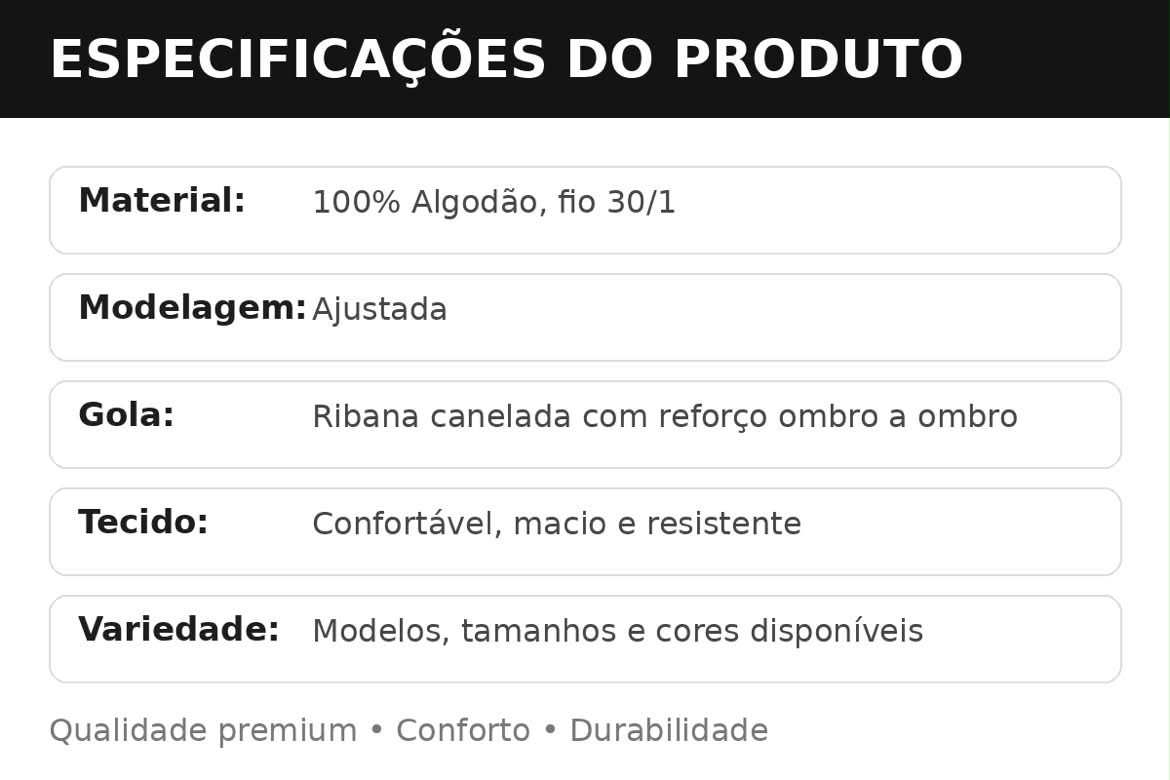Click the Conforto footer word
Screen dimensions: 1170x780
point(463,731)
